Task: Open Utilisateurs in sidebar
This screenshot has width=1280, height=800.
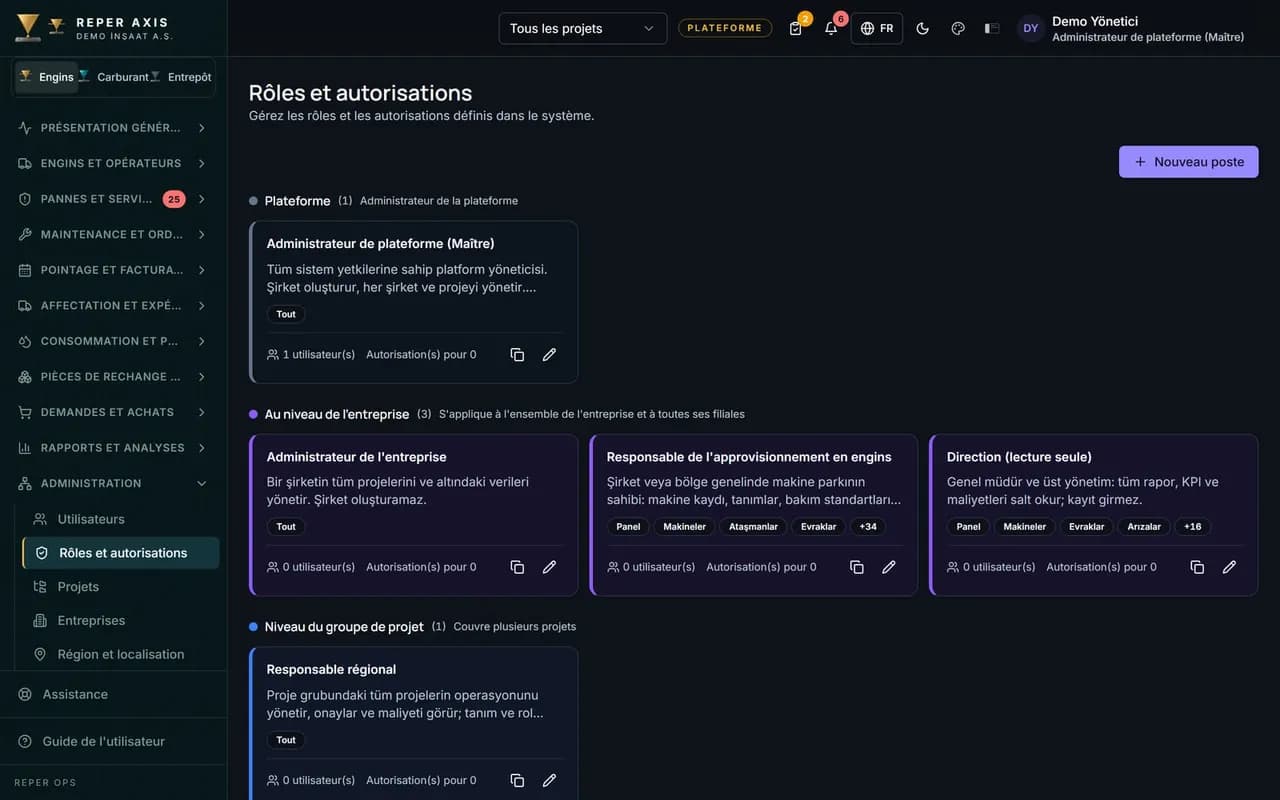Action: pyautogui.click(x=120, y=519)
